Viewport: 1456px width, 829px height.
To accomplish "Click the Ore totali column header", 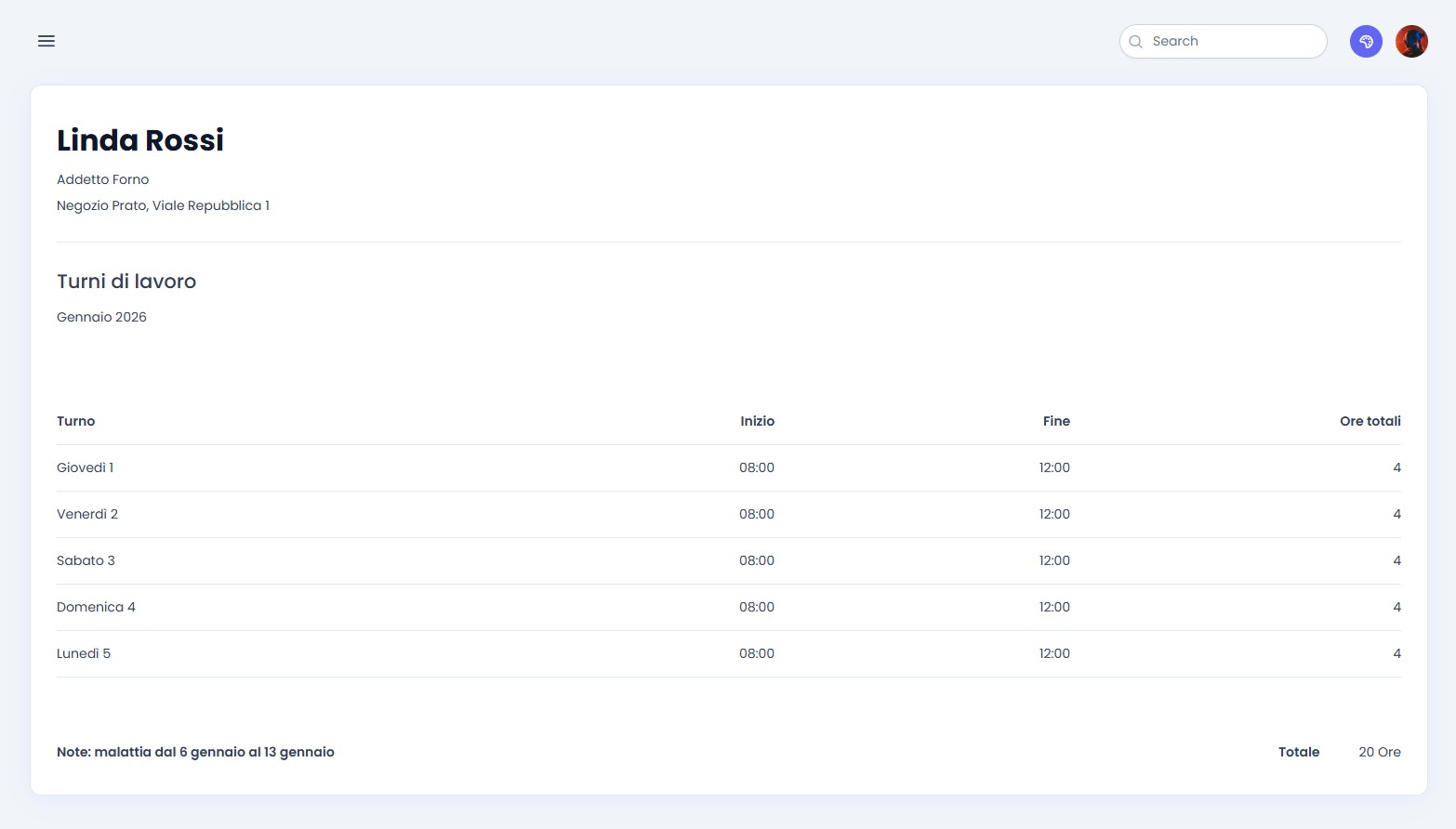I will tap(1369, 421).
